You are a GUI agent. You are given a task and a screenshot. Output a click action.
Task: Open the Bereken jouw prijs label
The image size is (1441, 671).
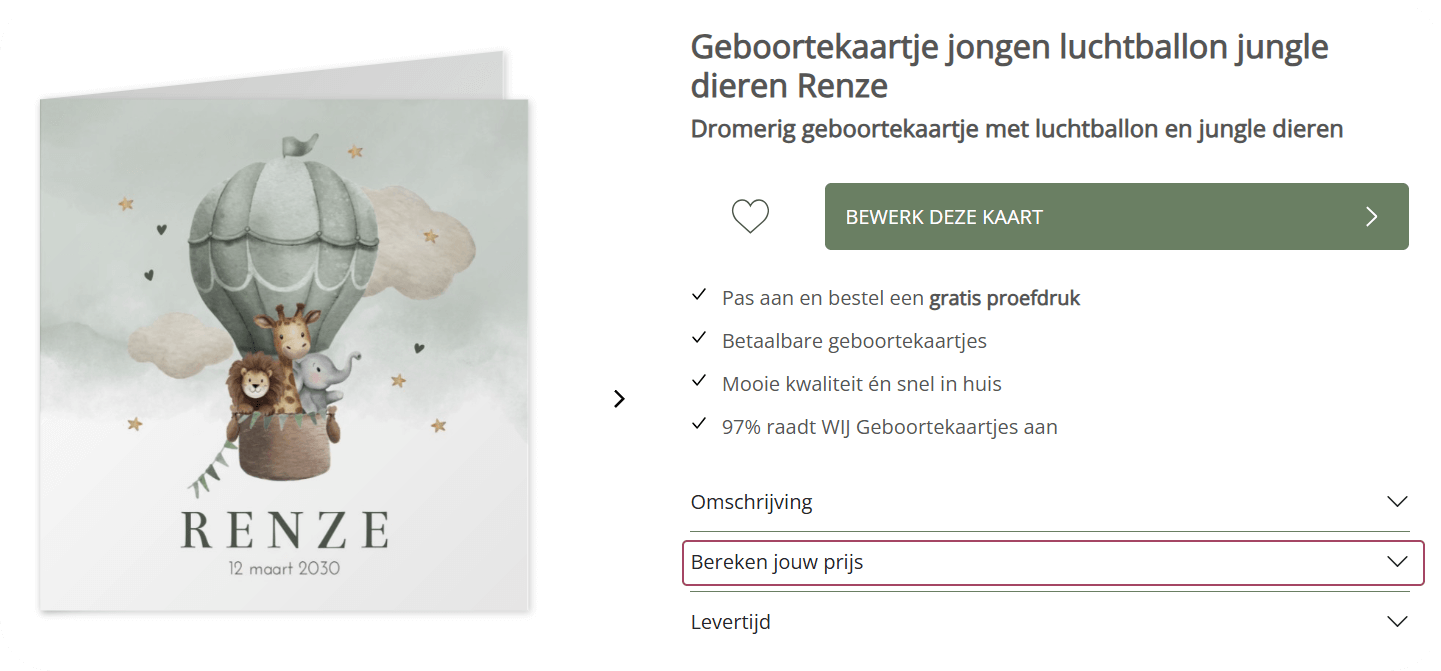point(776,562)
